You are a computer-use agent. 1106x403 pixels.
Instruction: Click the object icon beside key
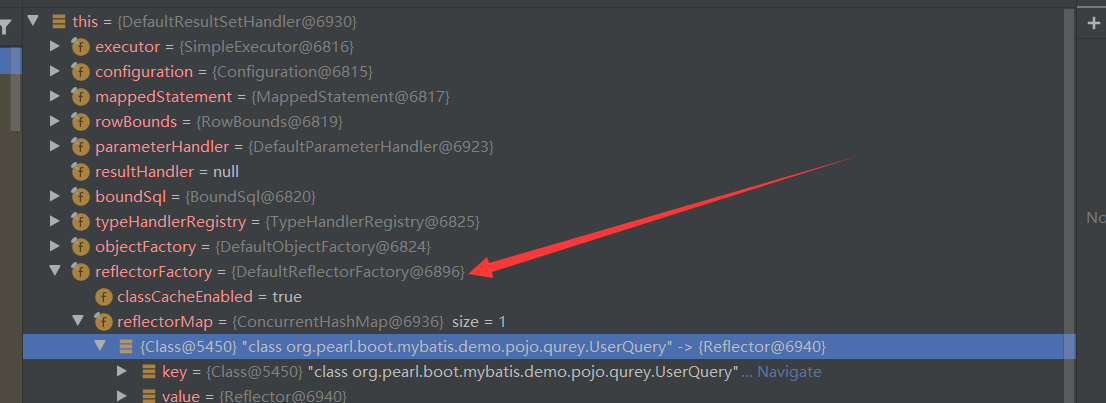(149, 371)
